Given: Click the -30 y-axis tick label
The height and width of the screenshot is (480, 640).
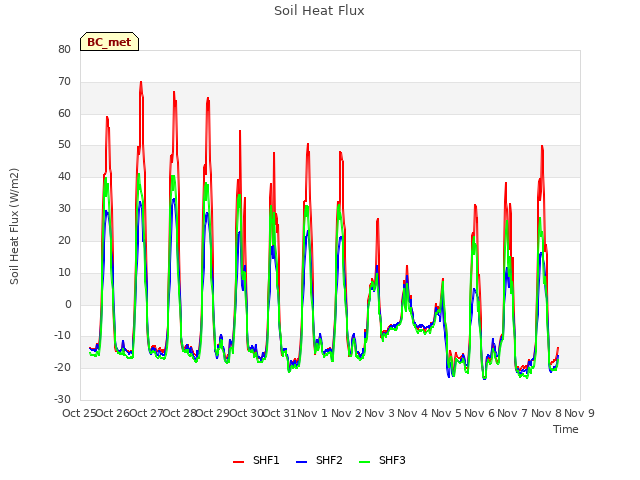Looking at the screenshot, I should (x=62, y=400).
